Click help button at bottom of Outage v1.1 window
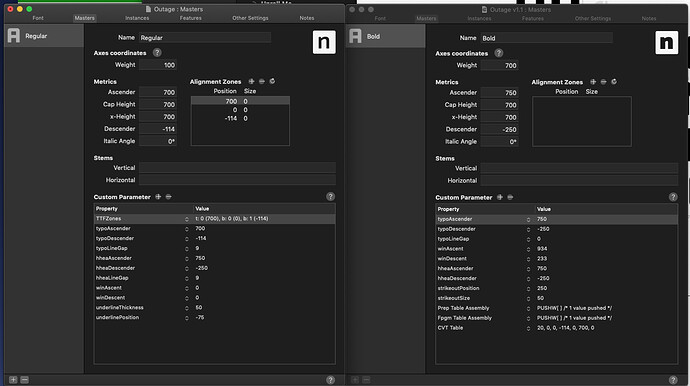This screenshot has width=690, height=386. [673, 380]
